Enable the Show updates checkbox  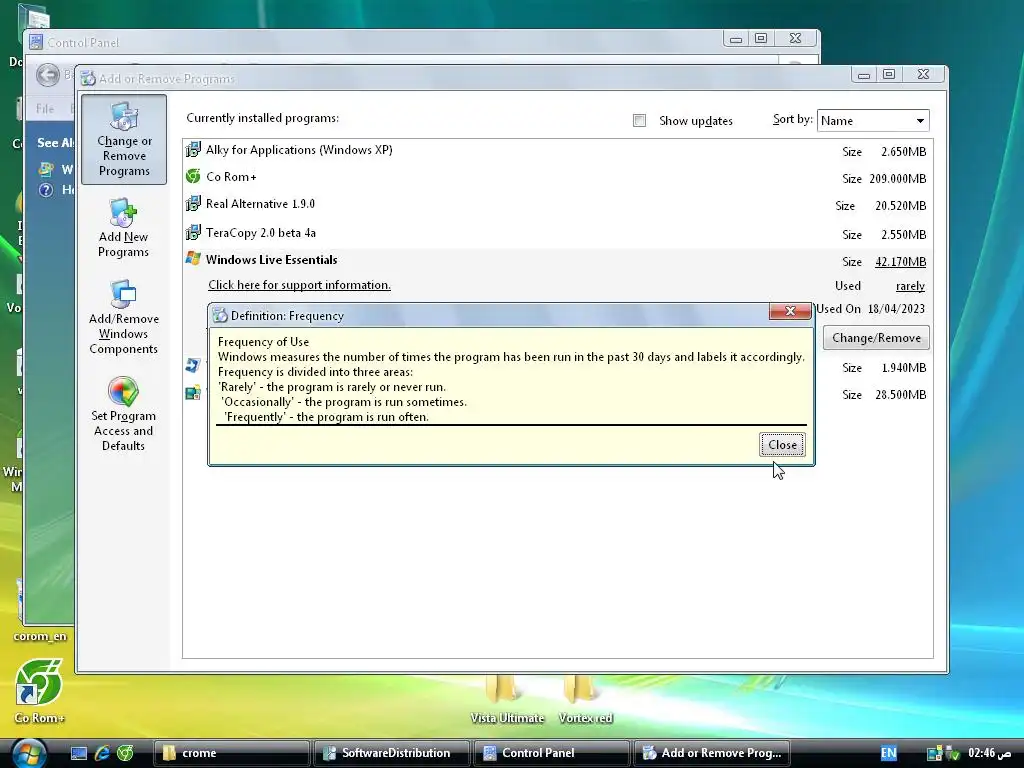639,121
